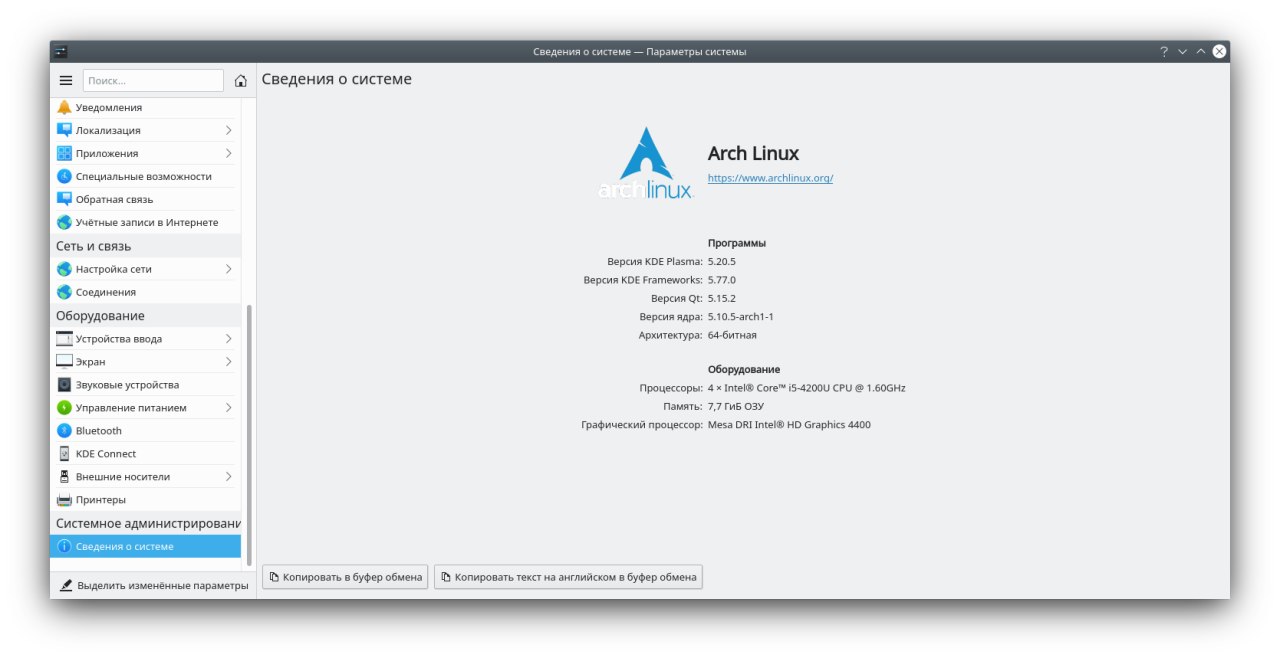Click Выделить изменённые параметры button
The width and height of the screenshot is (1280, 658).
point(153,585)
